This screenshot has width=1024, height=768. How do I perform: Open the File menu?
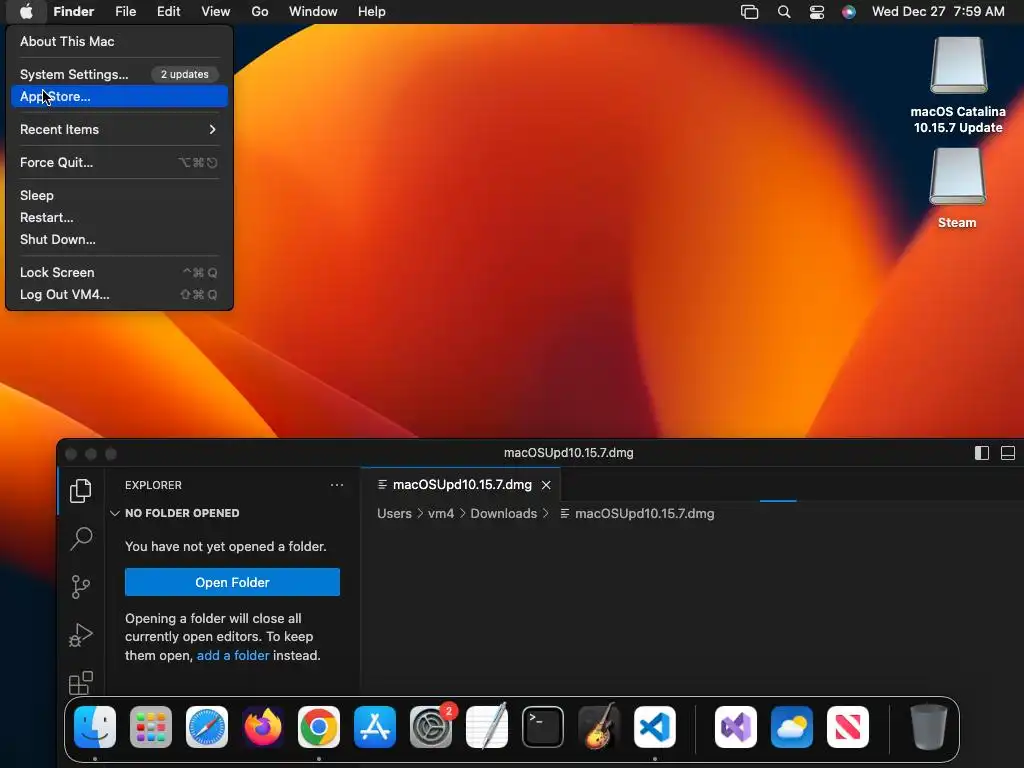pyautogui.click(x=125, y=12)
